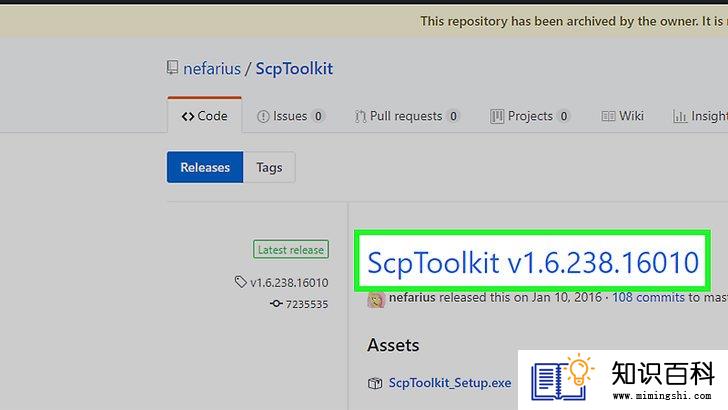Open the nefarius owner profile link
This screenshot has width=728, height=410.
click(212, 69)
